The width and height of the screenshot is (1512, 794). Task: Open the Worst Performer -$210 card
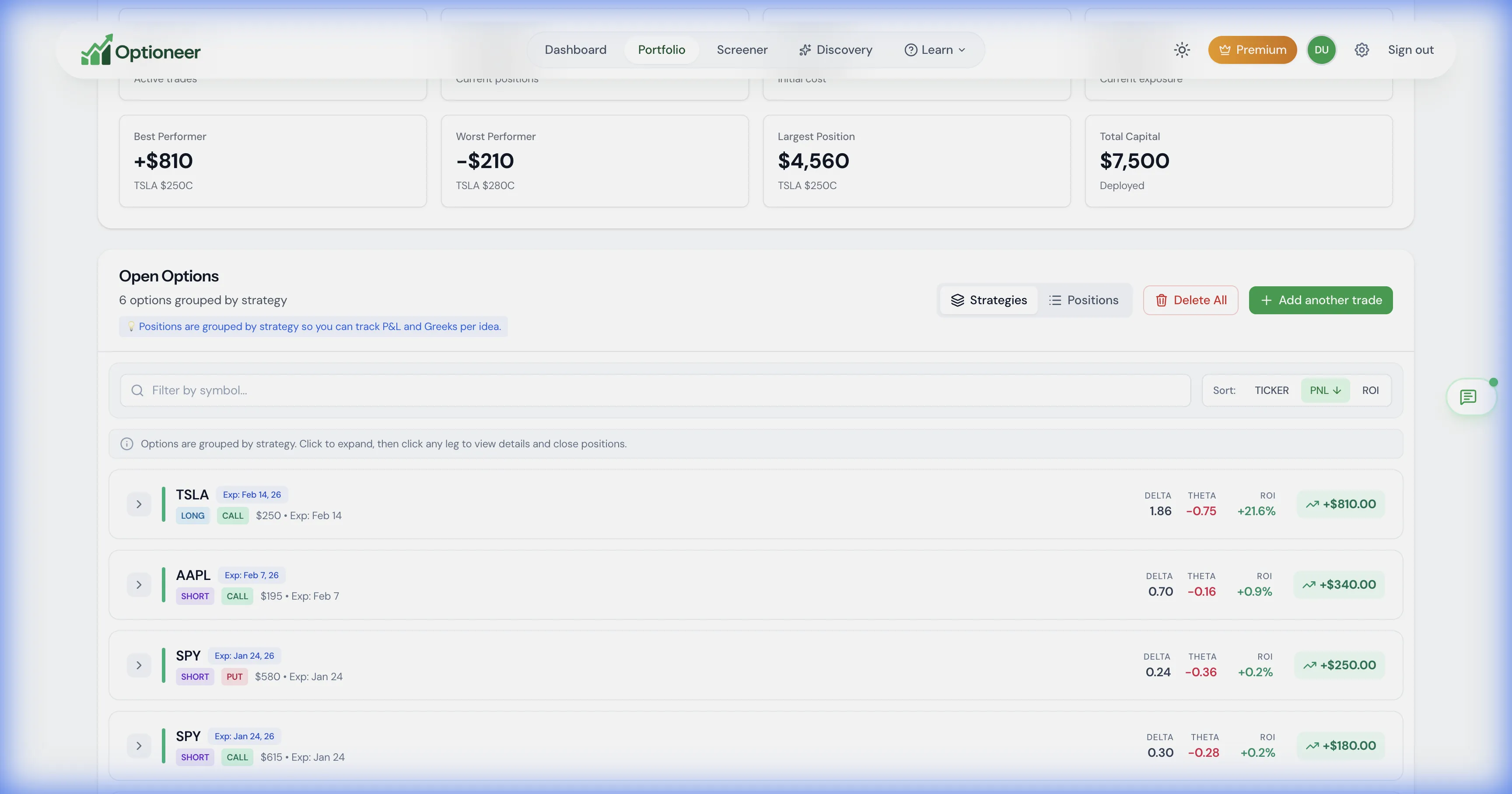[595, 161]
